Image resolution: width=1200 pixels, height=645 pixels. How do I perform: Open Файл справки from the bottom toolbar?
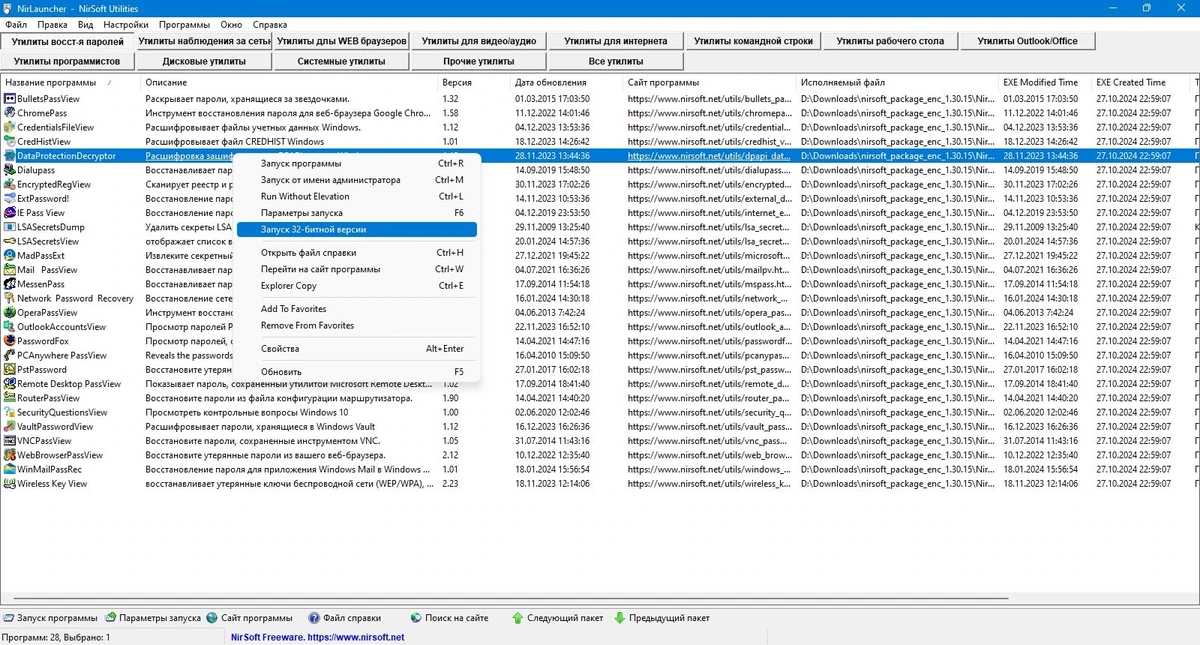345,618
